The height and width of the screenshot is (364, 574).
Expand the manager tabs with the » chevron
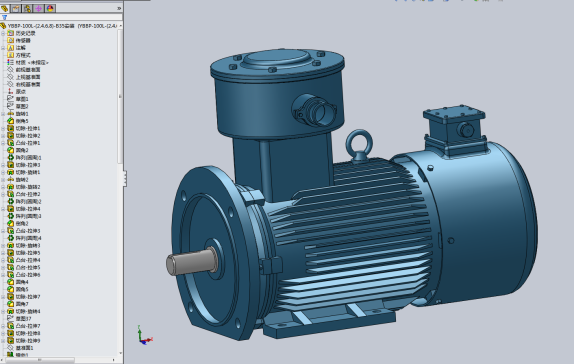point(119,8)
